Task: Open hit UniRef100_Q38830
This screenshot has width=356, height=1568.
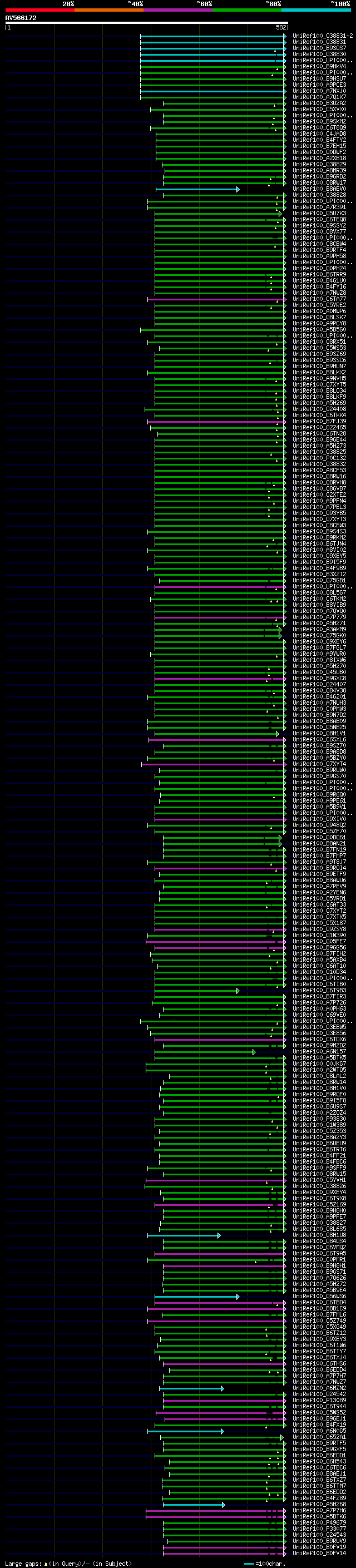Action: (x=319, y=54)
